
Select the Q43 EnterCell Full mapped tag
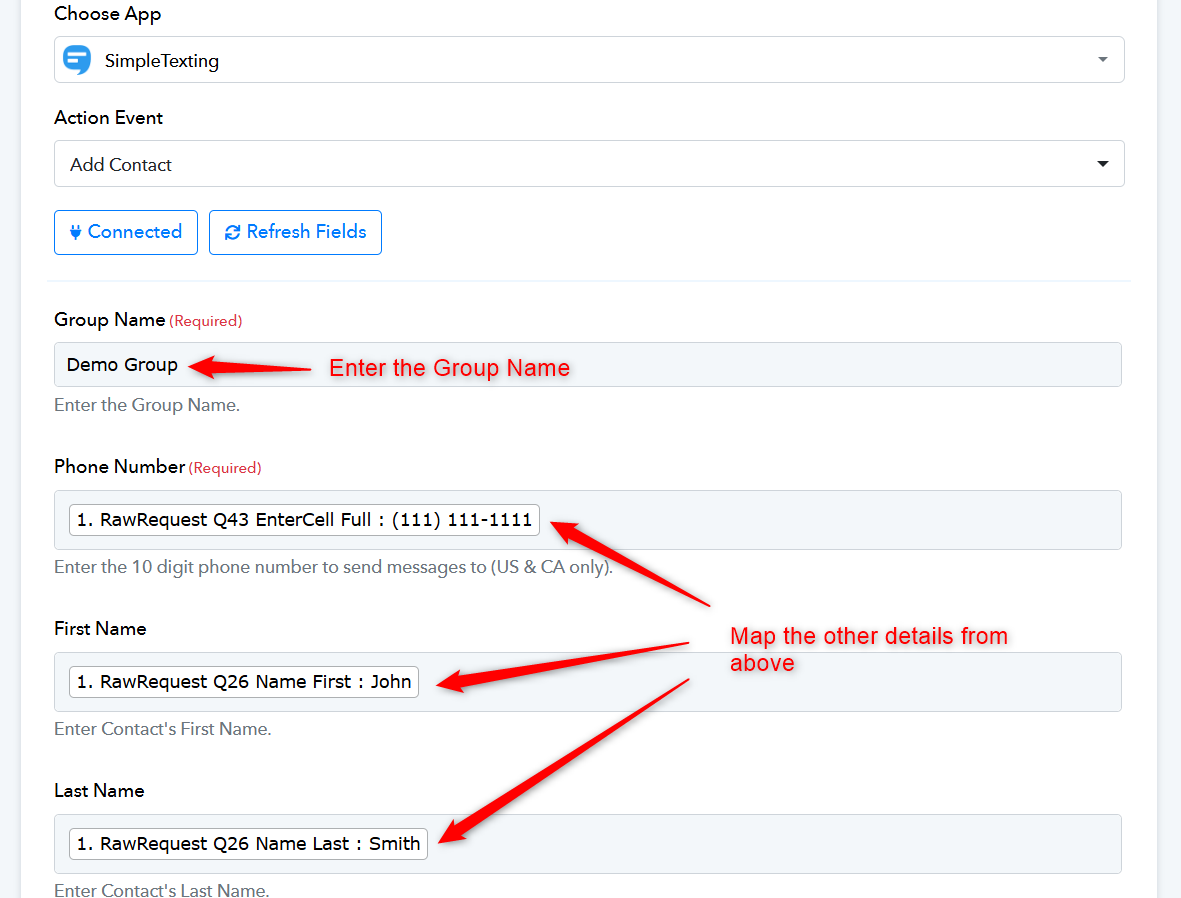(x=304, y=520)
